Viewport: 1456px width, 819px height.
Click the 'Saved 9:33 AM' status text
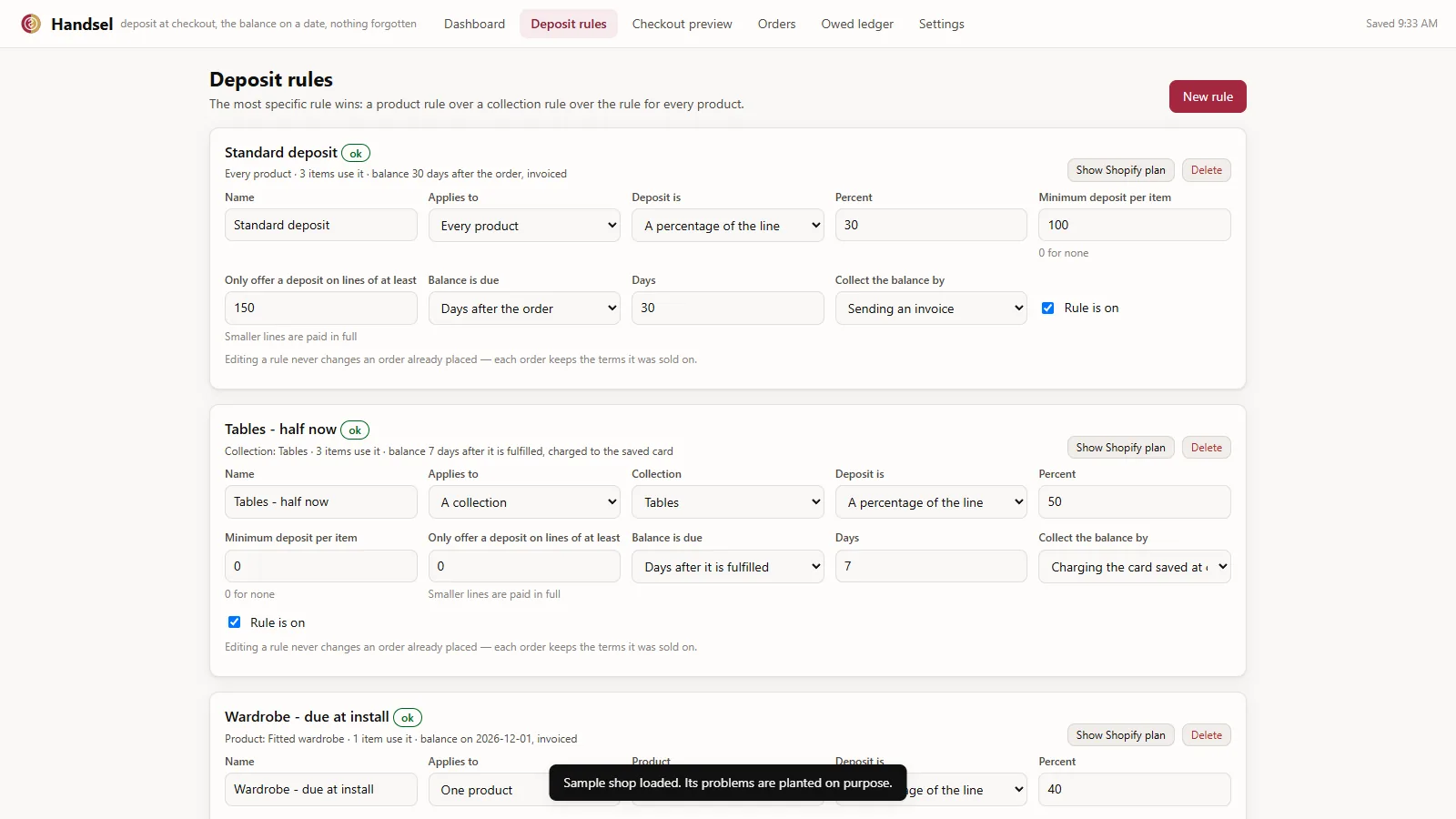1401,24
